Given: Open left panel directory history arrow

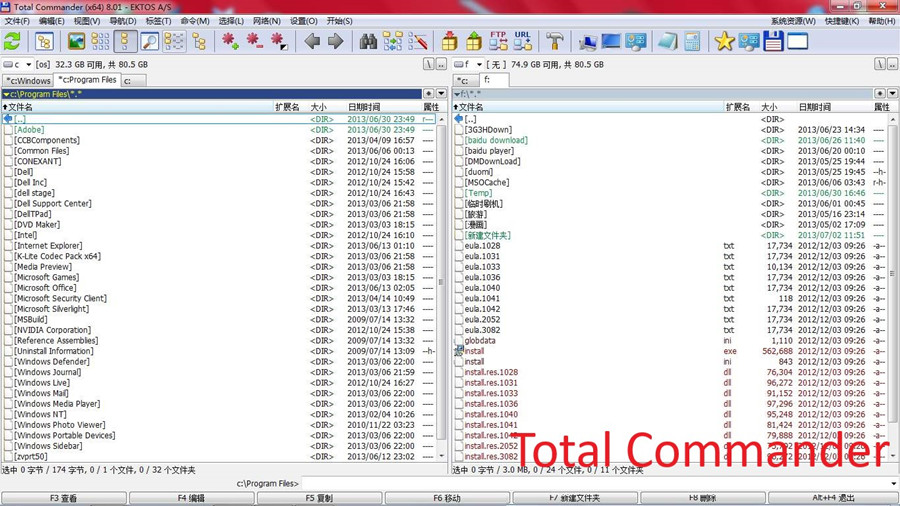Looking at the screenshot, I should (x=441, y=94).
